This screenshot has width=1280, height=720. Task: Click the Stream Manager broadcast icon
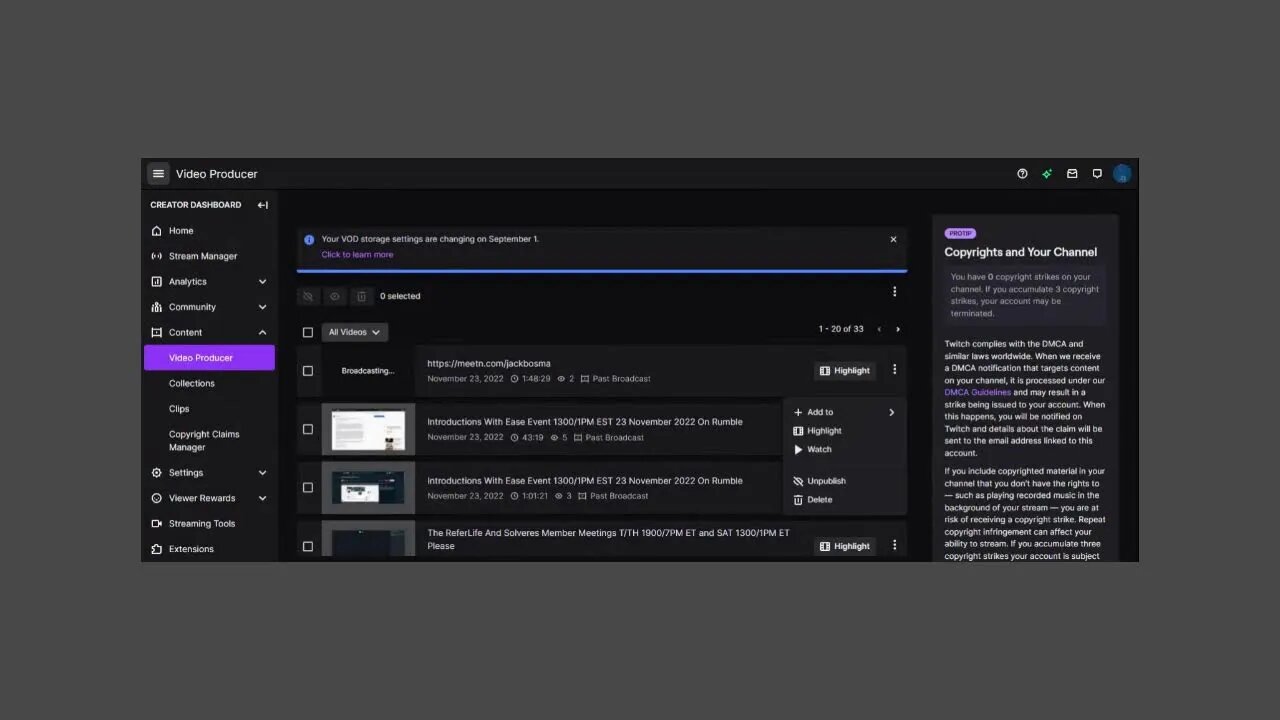click(x=156, y=256)
